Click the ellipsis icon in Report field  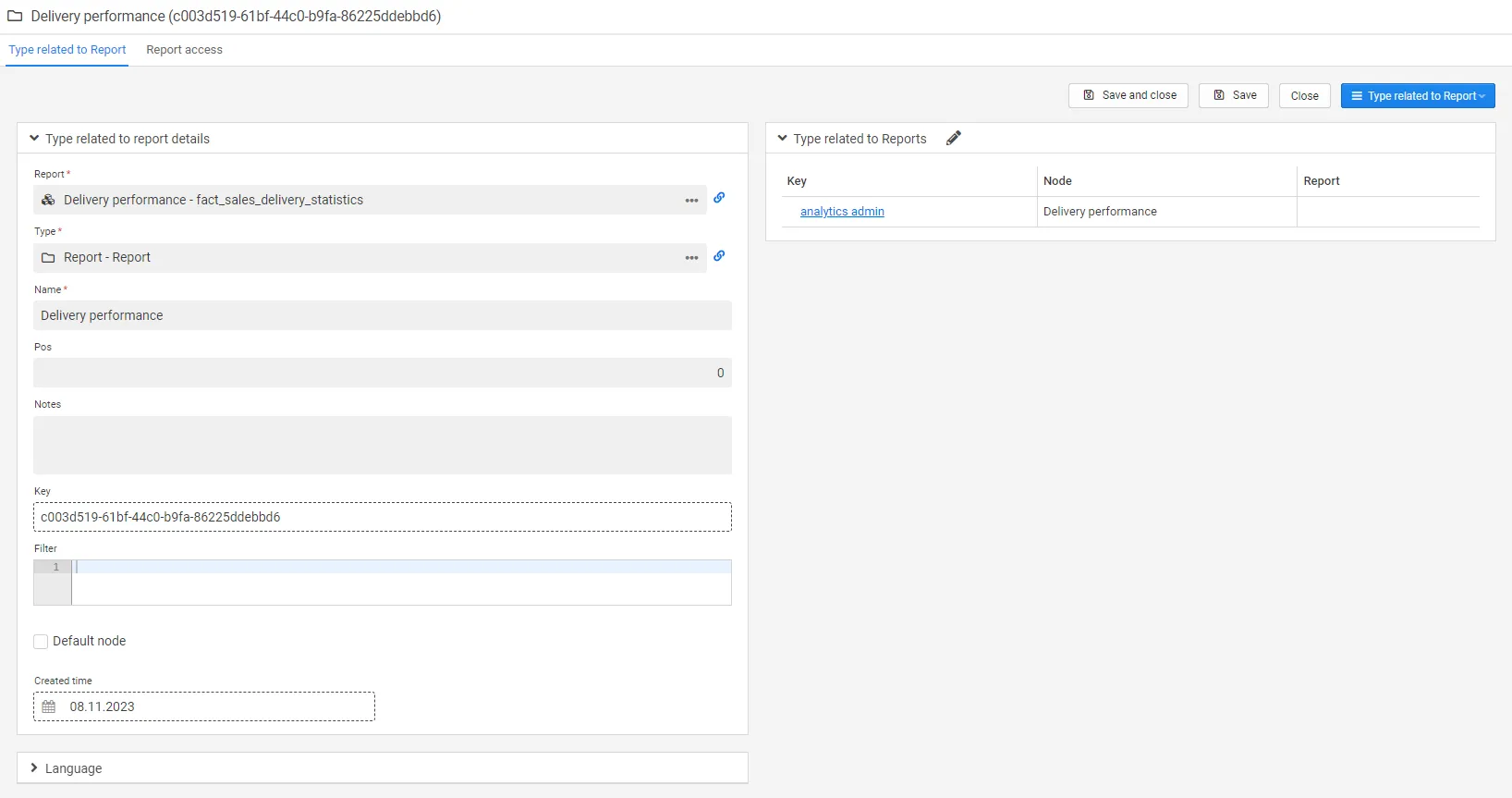tap(691, 201)
